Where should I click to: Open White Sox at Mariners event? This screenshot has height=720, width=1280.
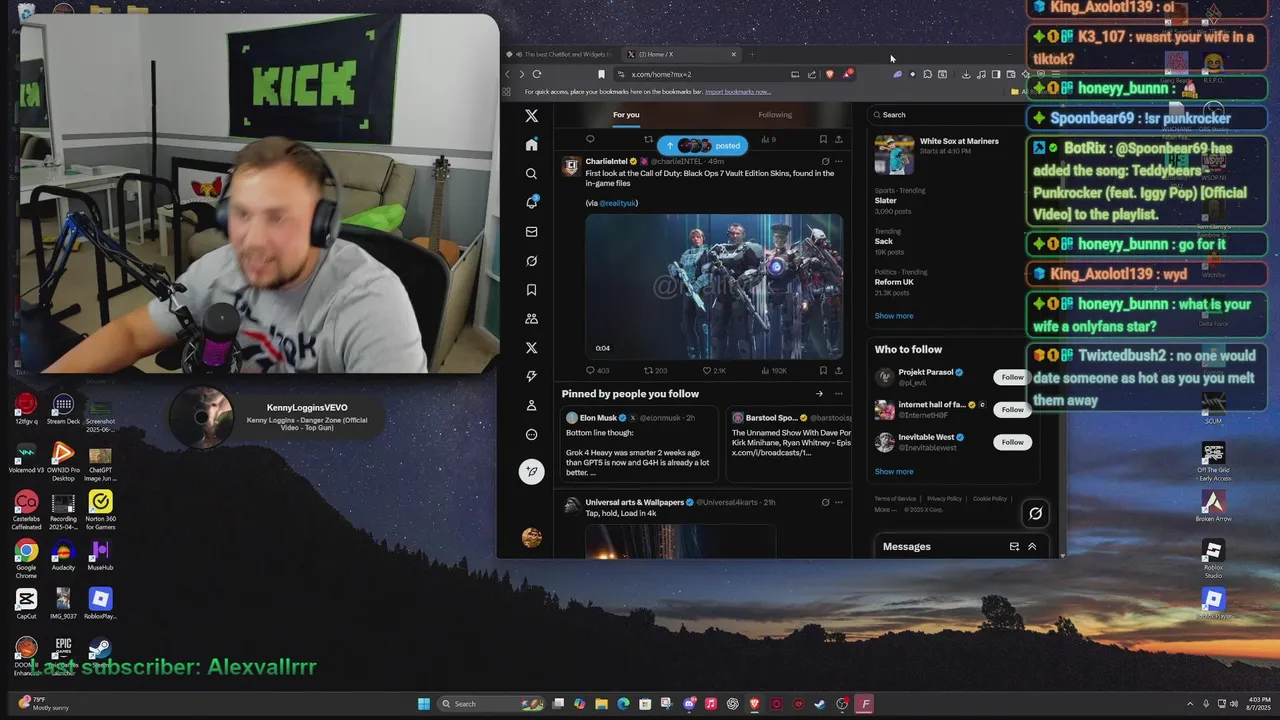[938, 155]
